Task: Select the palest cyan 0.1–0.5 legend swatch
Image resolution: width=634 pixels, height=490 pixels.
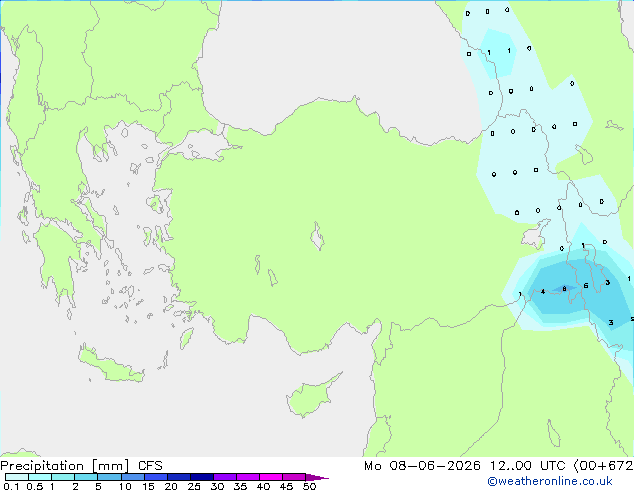Action: pyautogui.click(x=17, y=477)
